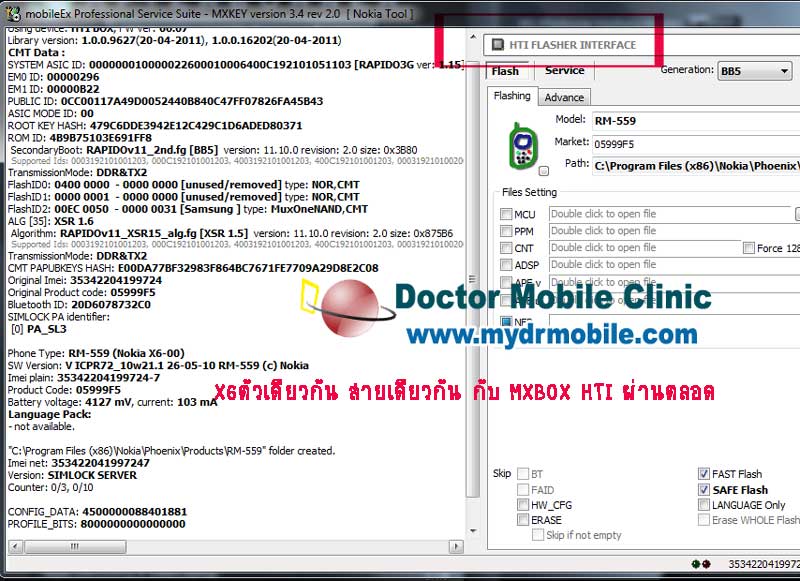This screenshot has width=800, height=581.
Task: Click the ADSP file path field
Action: click(674, 265)
